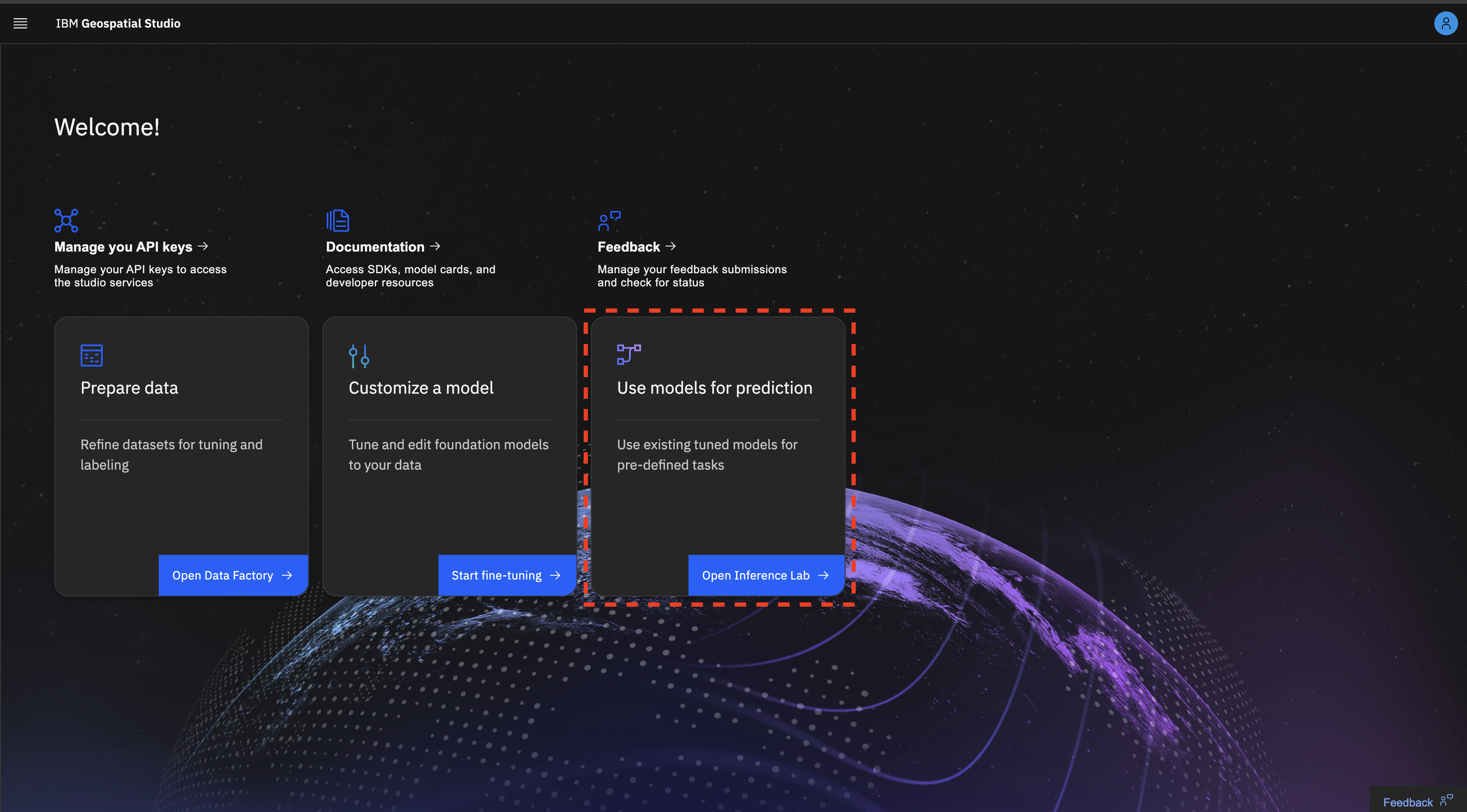
Task: Open the hamburger navigation menu
Action: pyautogui.click(x=20, y=23)
